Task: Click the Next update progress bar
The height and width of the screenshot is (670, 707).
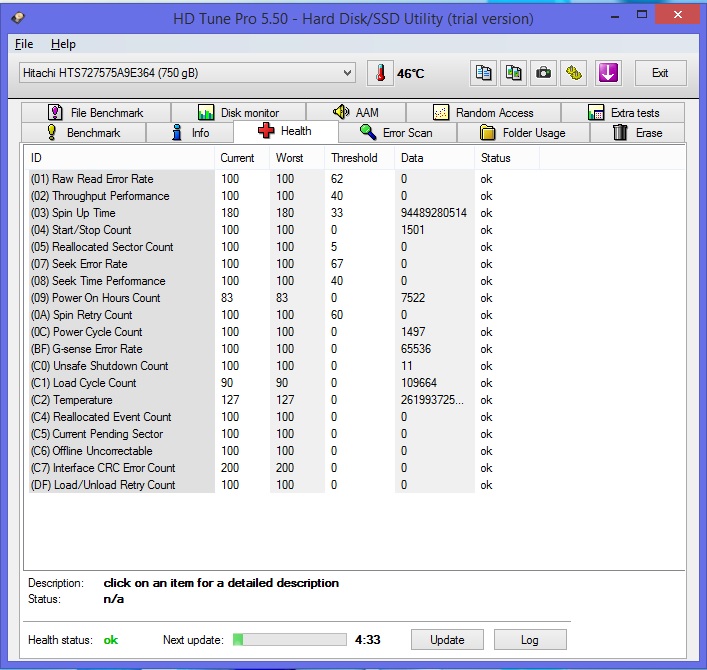Action: coord(289,639)
